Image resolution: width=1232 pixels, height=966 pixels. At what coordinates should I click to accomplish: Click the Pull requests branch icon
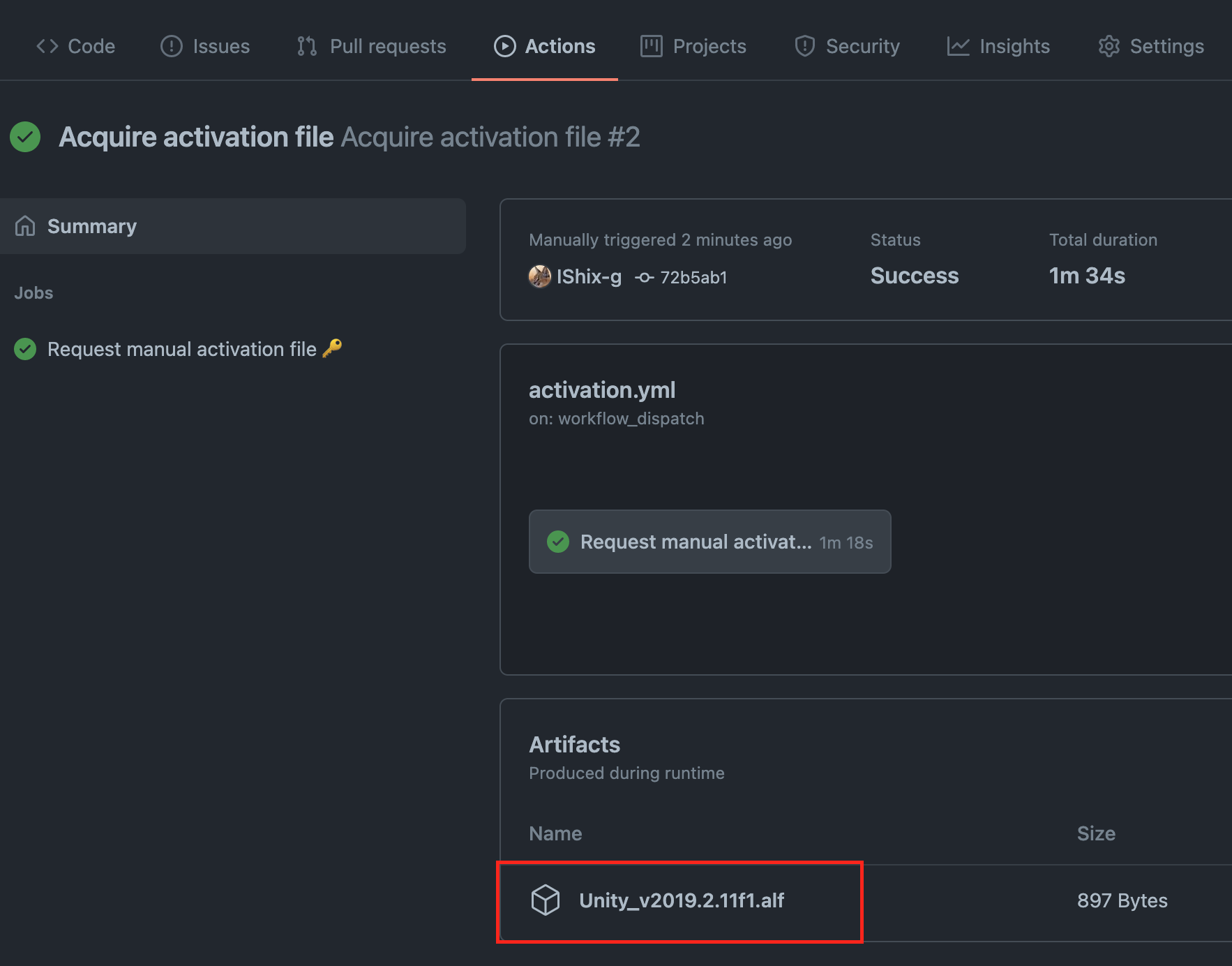point(307,46)
